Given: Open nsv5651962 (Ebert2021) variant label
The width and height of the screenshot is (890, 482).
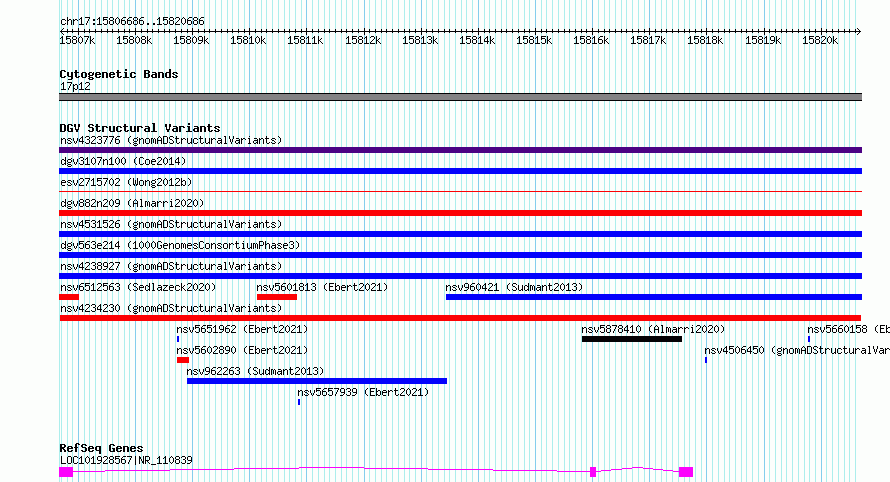Looking at the screenshot, I should 242,329.
